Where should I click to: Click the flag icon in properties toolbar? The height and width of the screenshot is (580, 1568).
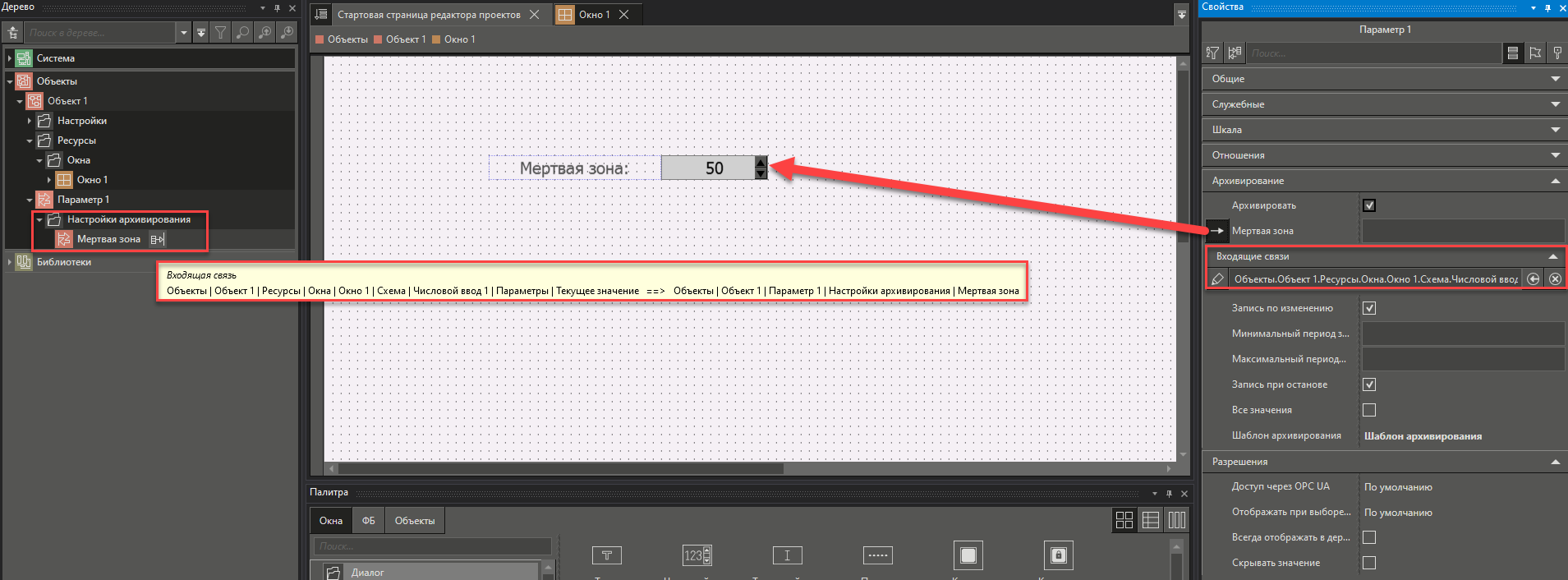click(1535, 53)
